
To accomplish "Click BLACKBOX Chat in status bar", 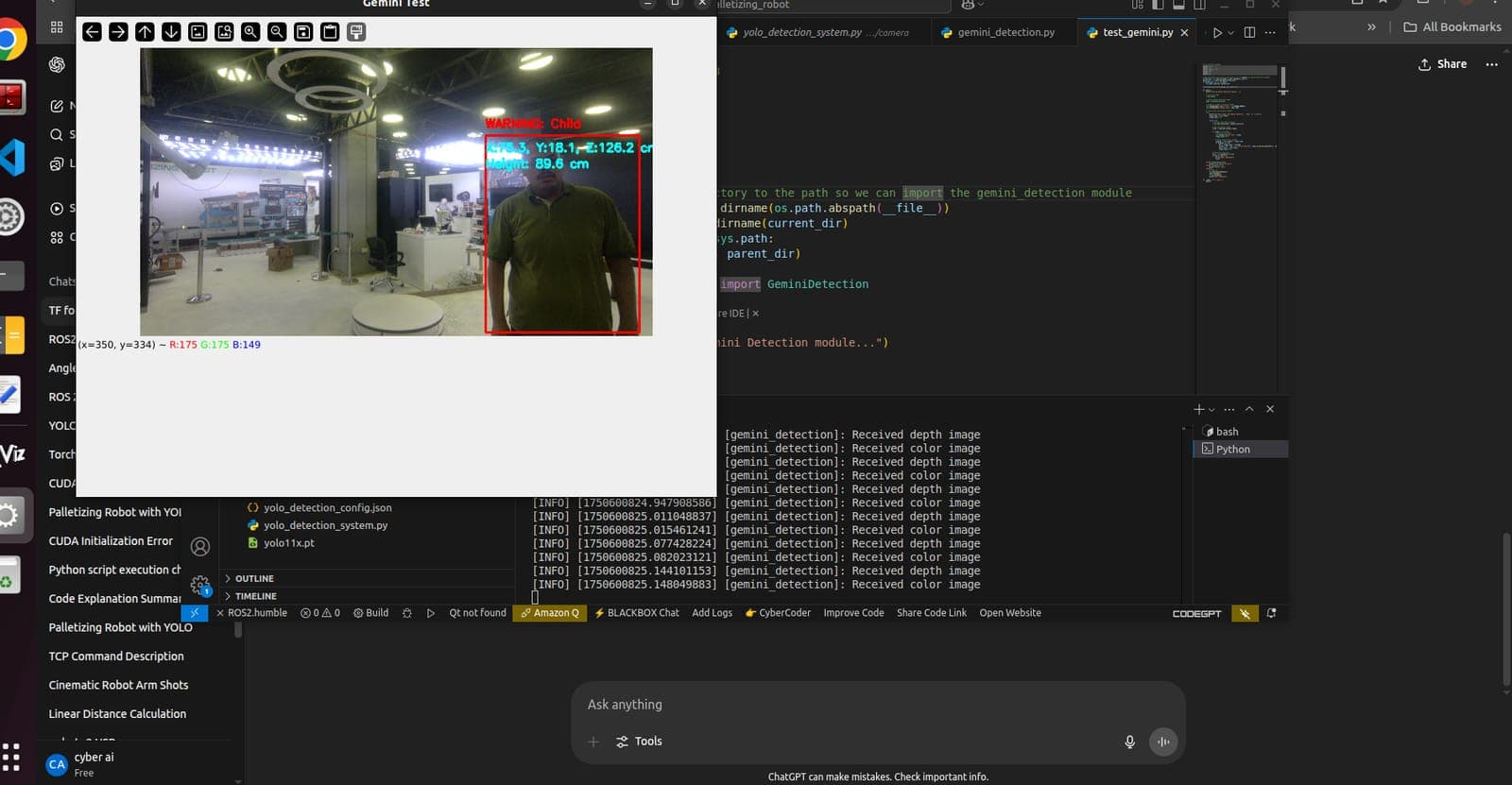I will click(x=636, y=613).
